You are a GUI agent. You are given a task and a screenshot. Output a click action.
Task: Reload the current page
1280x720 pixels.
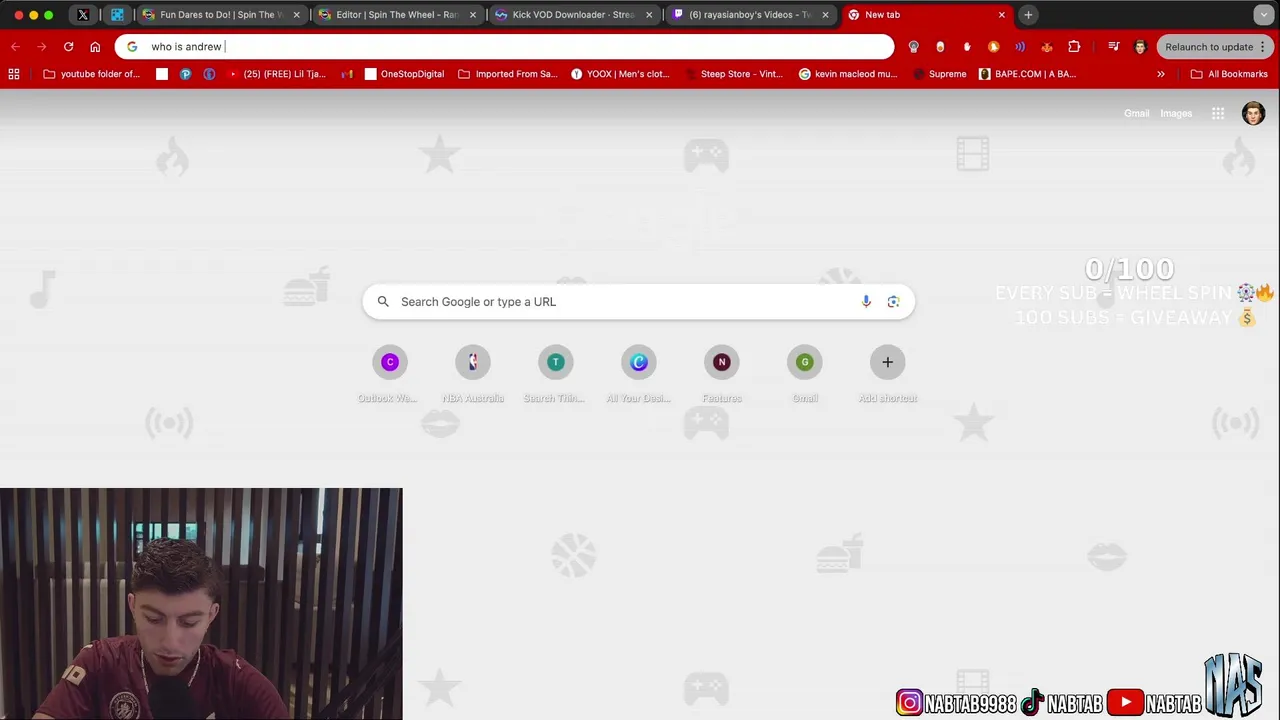[68, 47]
